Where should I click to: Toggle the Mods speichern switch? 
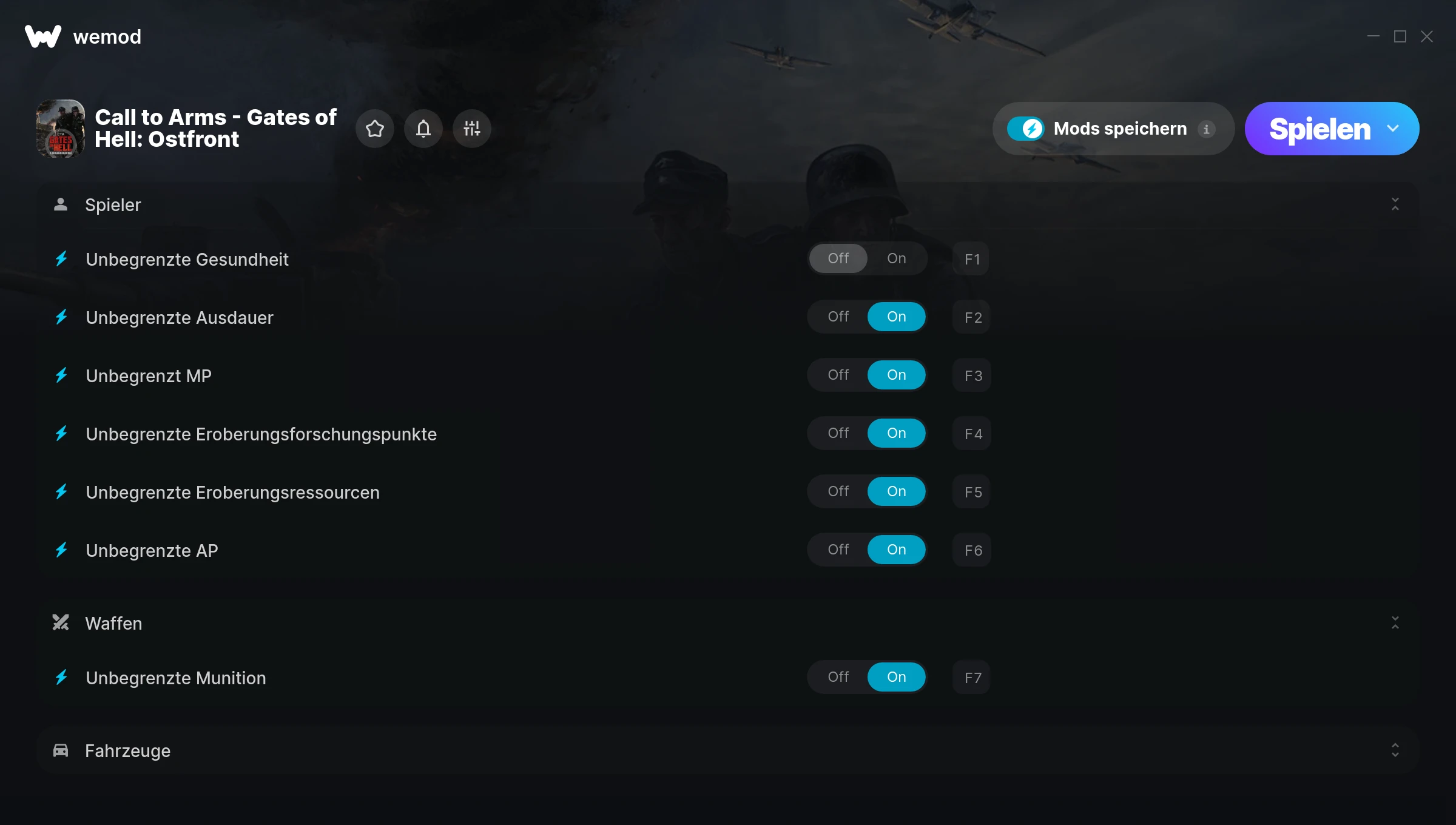1025,129
